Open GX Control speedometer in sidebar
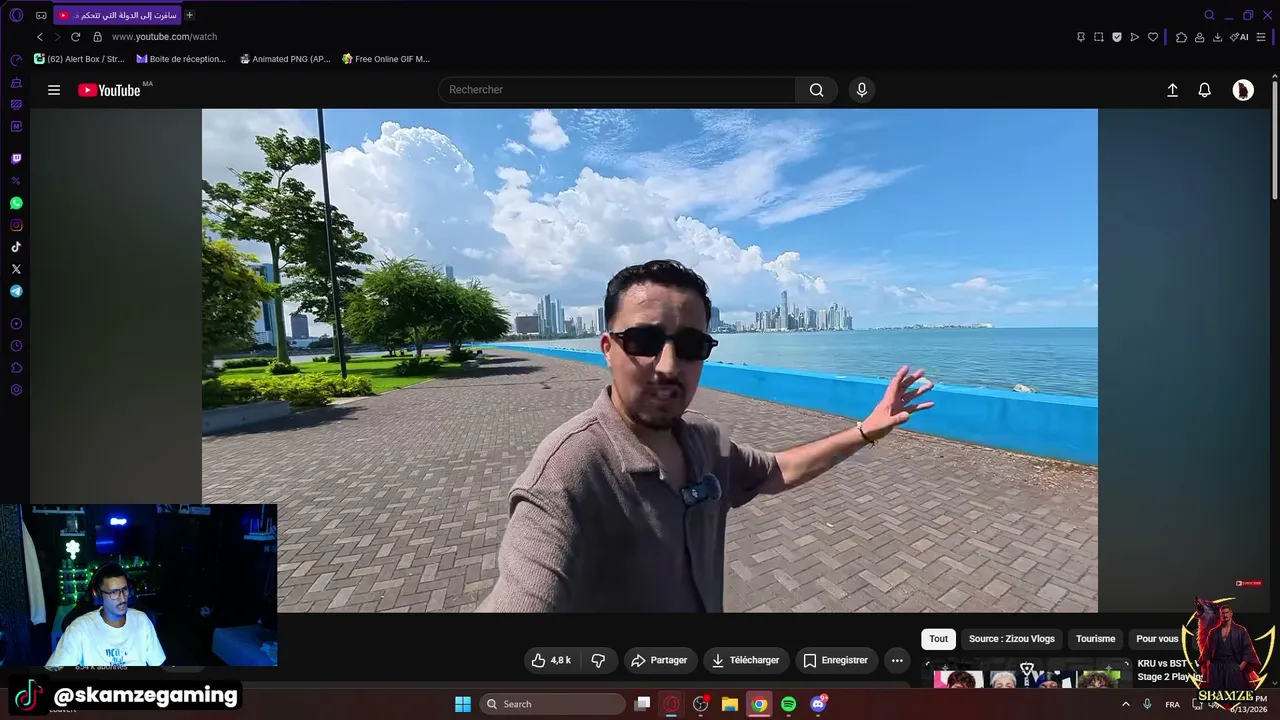This screenshot has height=720, width=1280. (16, 61)
